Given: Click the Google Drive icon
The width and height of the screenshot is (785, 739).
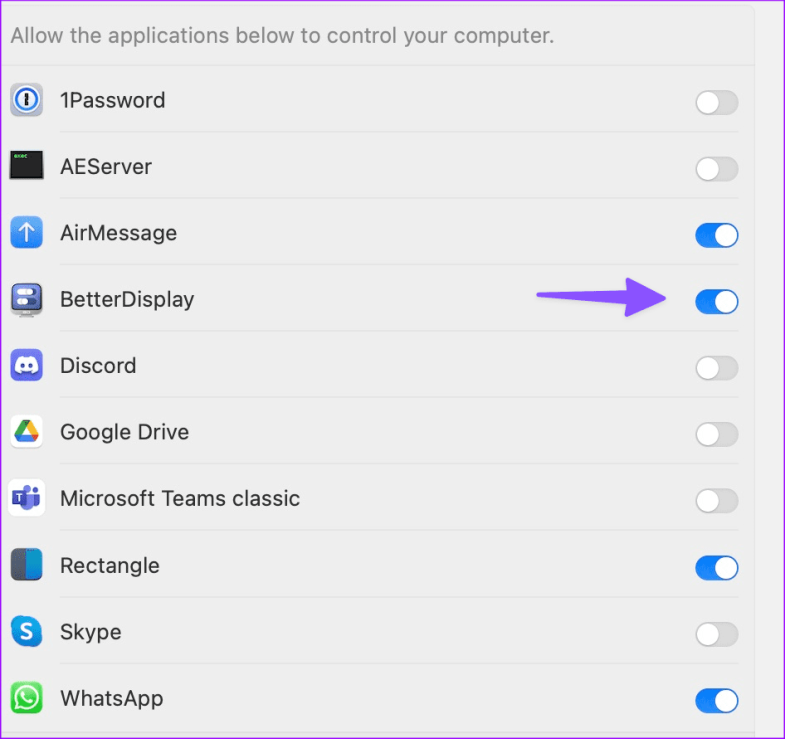Looking at the screenshot, I should (x=27, y=432).
